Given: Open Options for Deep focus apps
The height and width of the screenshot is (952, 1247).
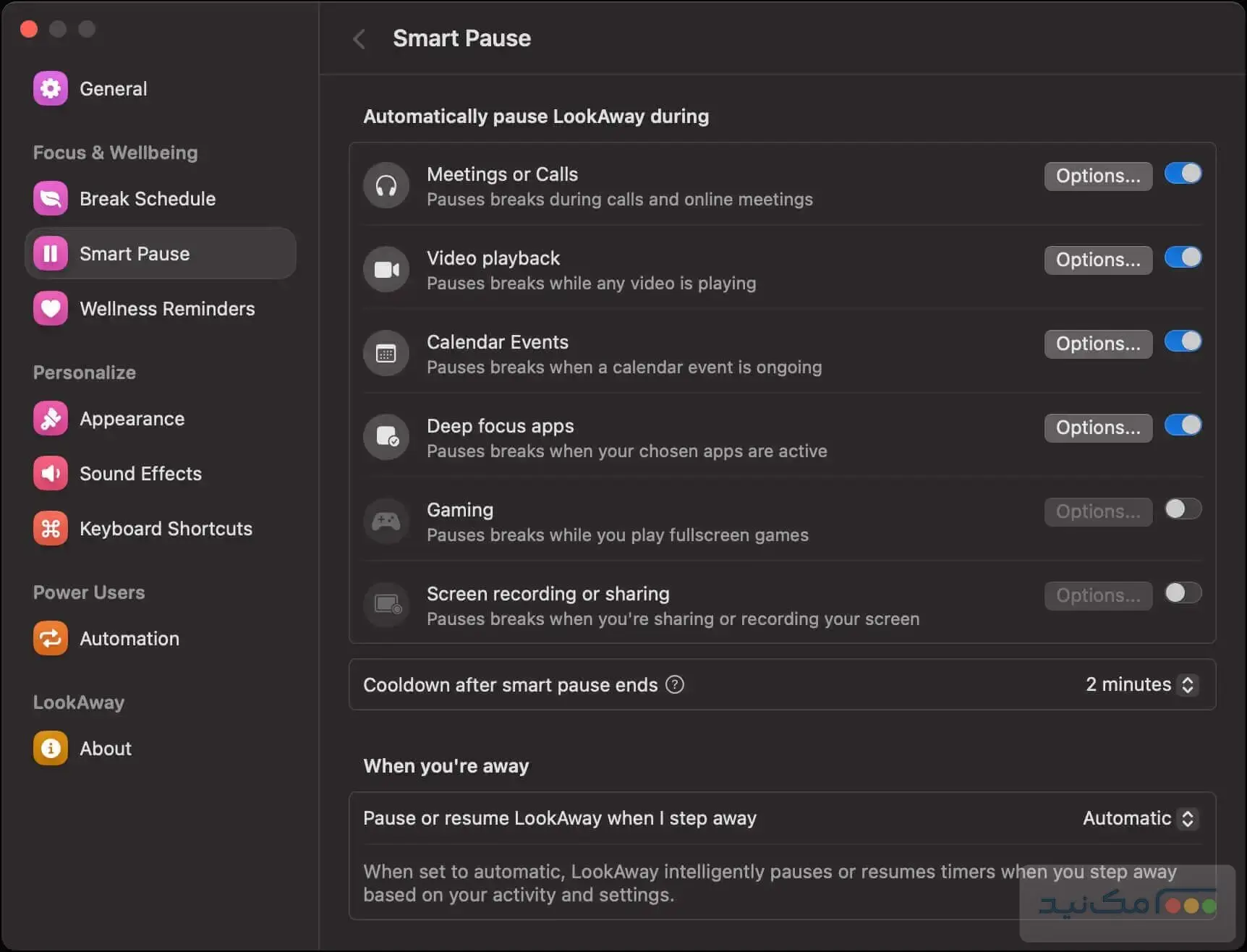Looking at the screenshot, I should [x=1097, y=428].
